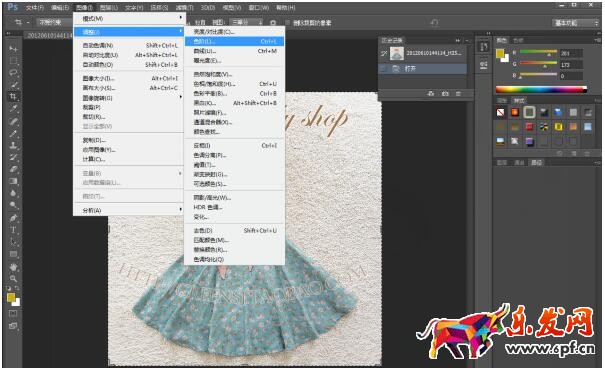Open the crop tool preset picker
605x369 pixels.
(21, 22)
